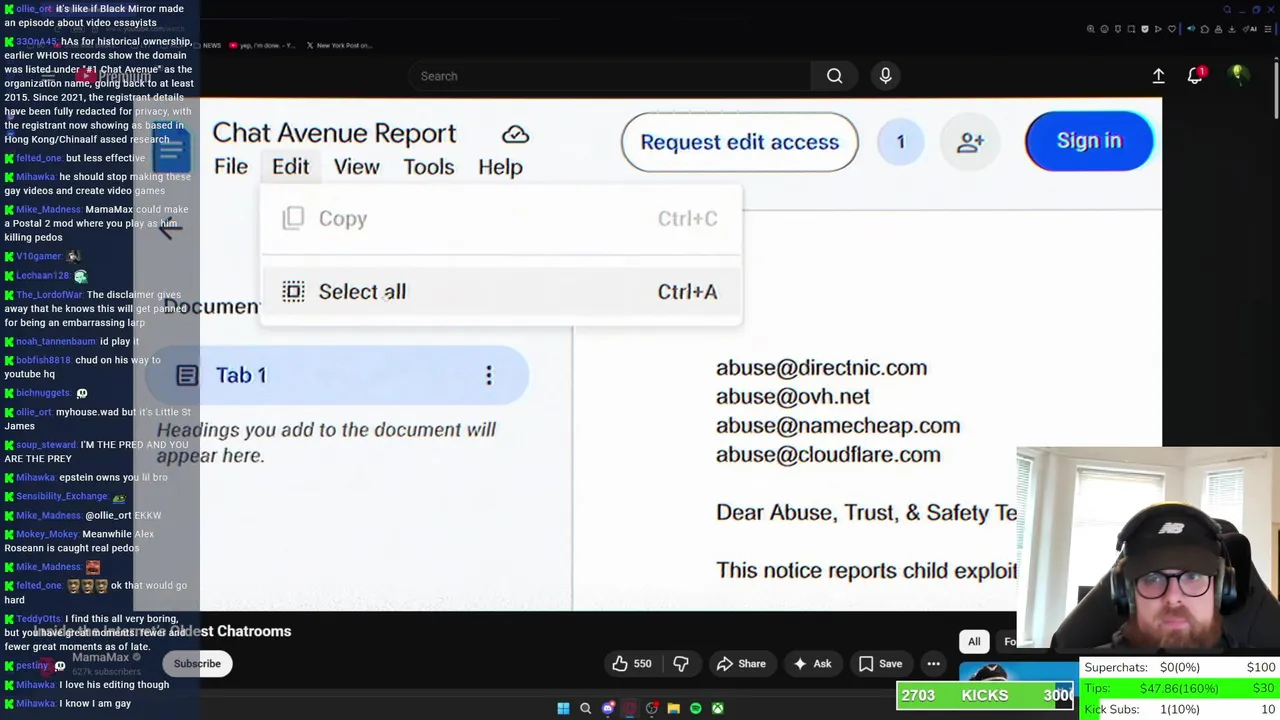Viewport: 1280px width, 720px height.
Task: Click Request edit access button
Action: tap(739, 142)
